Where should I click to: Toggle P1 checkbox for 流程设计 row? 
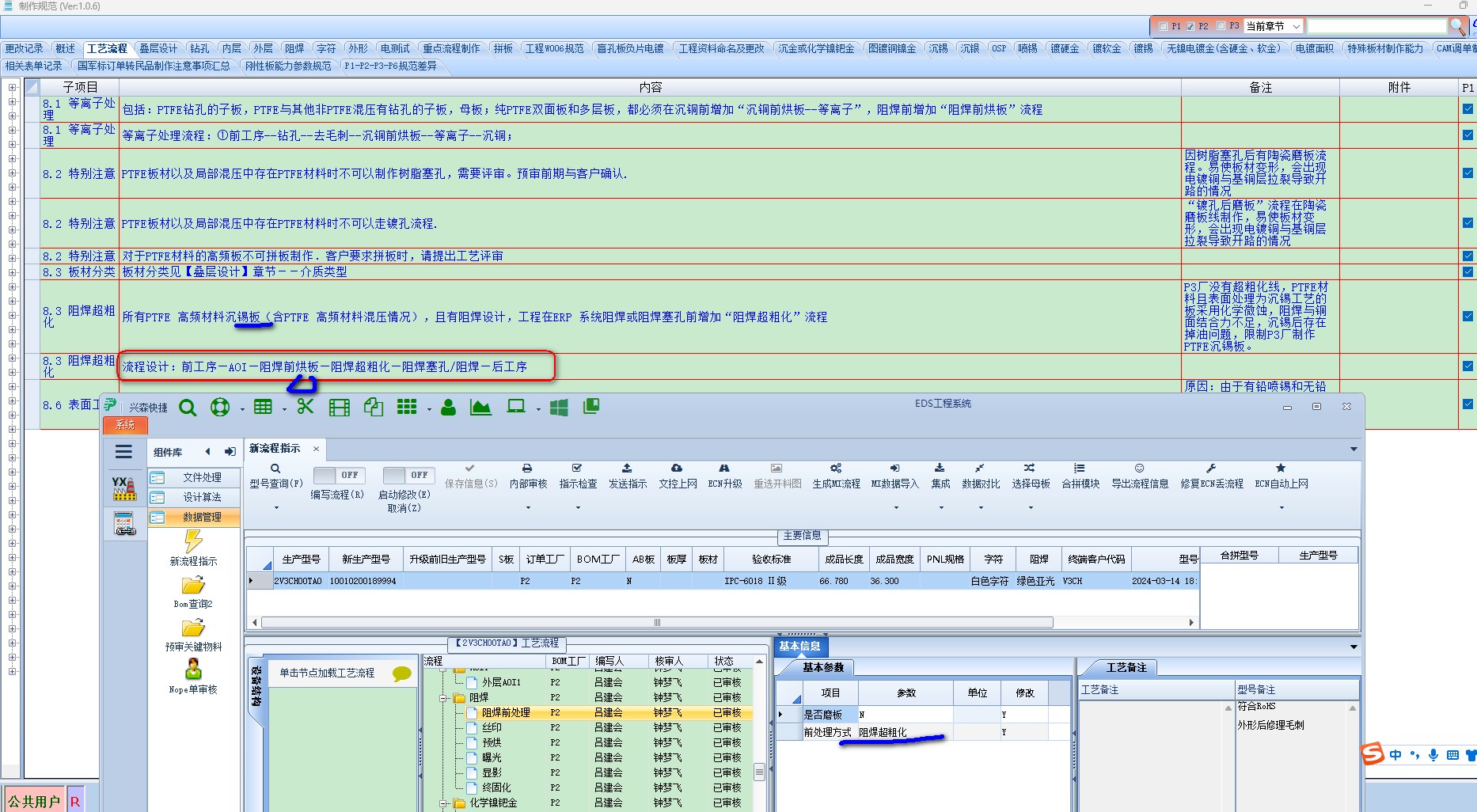pos(1468,366)
